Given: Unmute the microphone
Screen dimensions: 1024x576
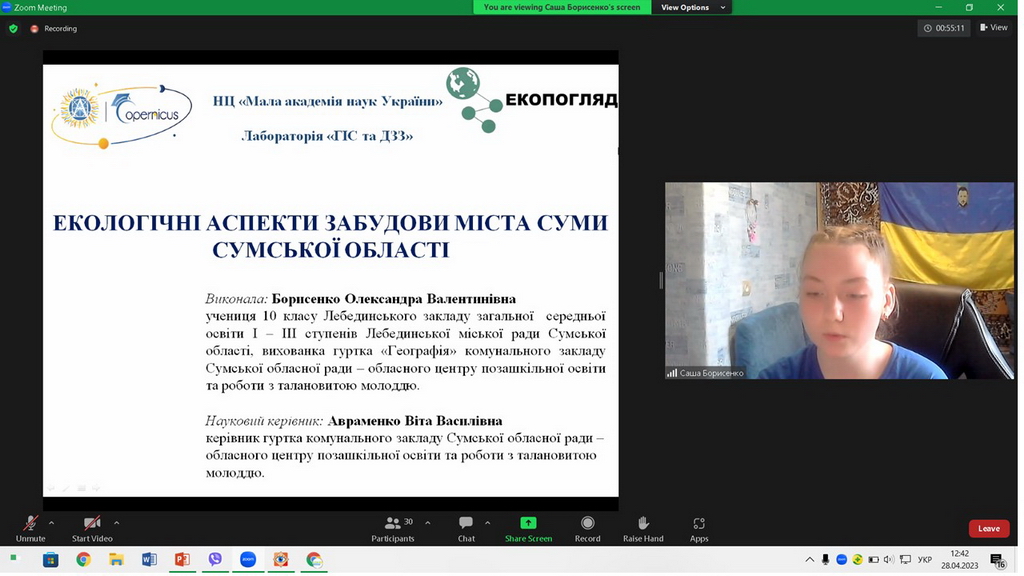Looking at the screenshot, I should point(30,527).
